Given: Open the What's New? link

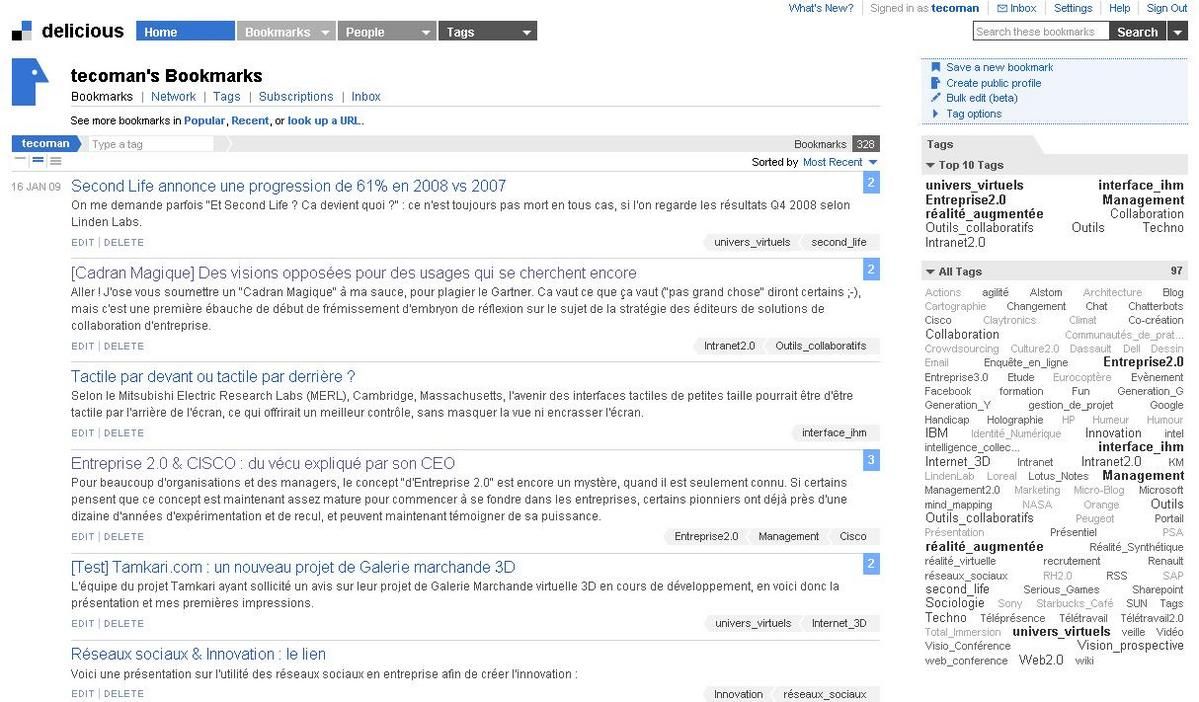Looking at the screenshot, I should 820,8.
